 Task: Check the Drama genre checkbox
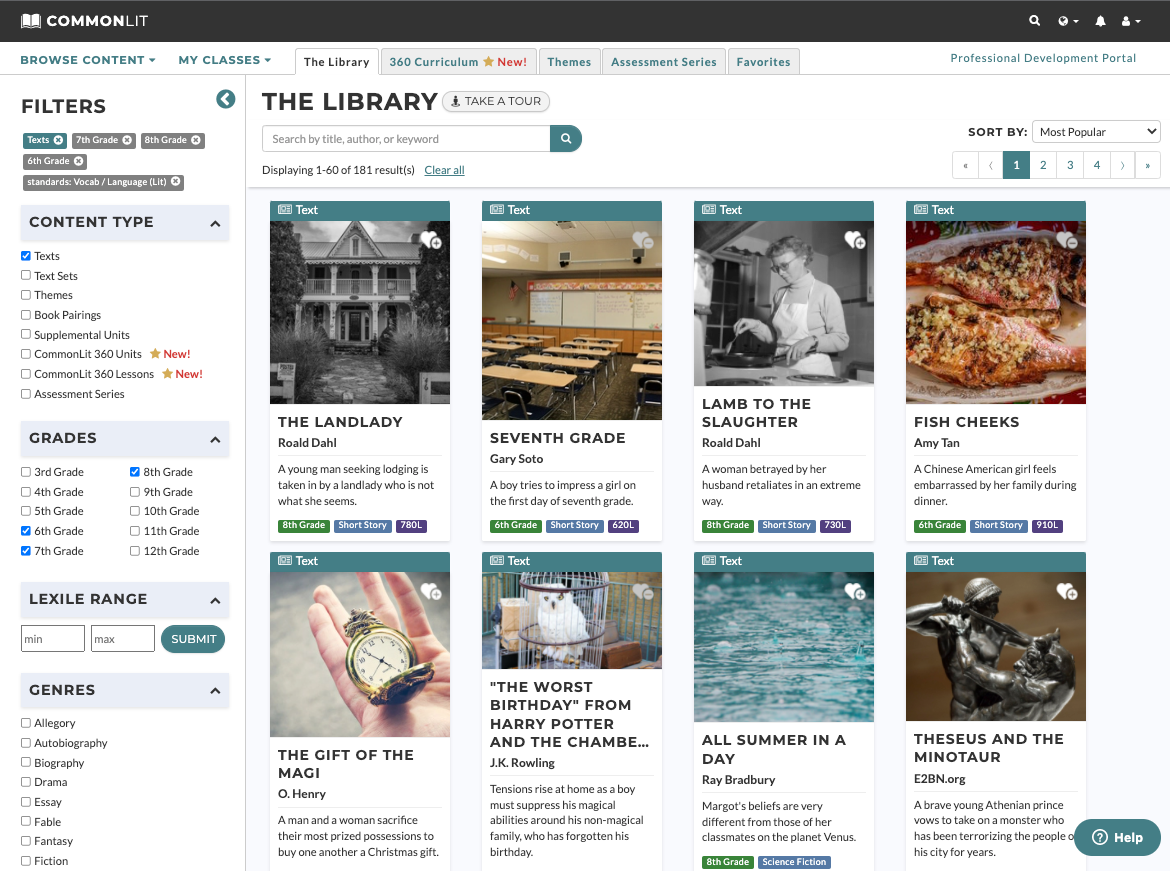point(26,782)
